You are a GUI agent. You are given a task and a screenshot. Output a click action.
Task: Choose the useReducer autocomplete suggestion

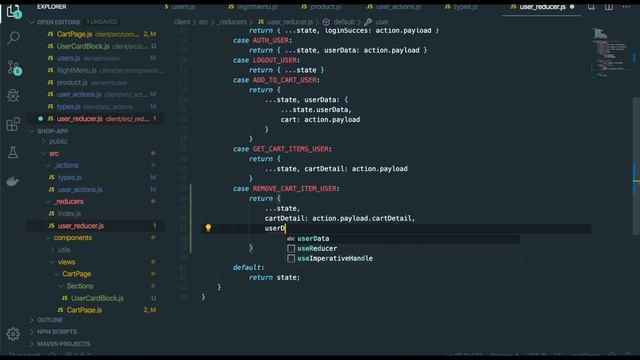click(402, 249)
